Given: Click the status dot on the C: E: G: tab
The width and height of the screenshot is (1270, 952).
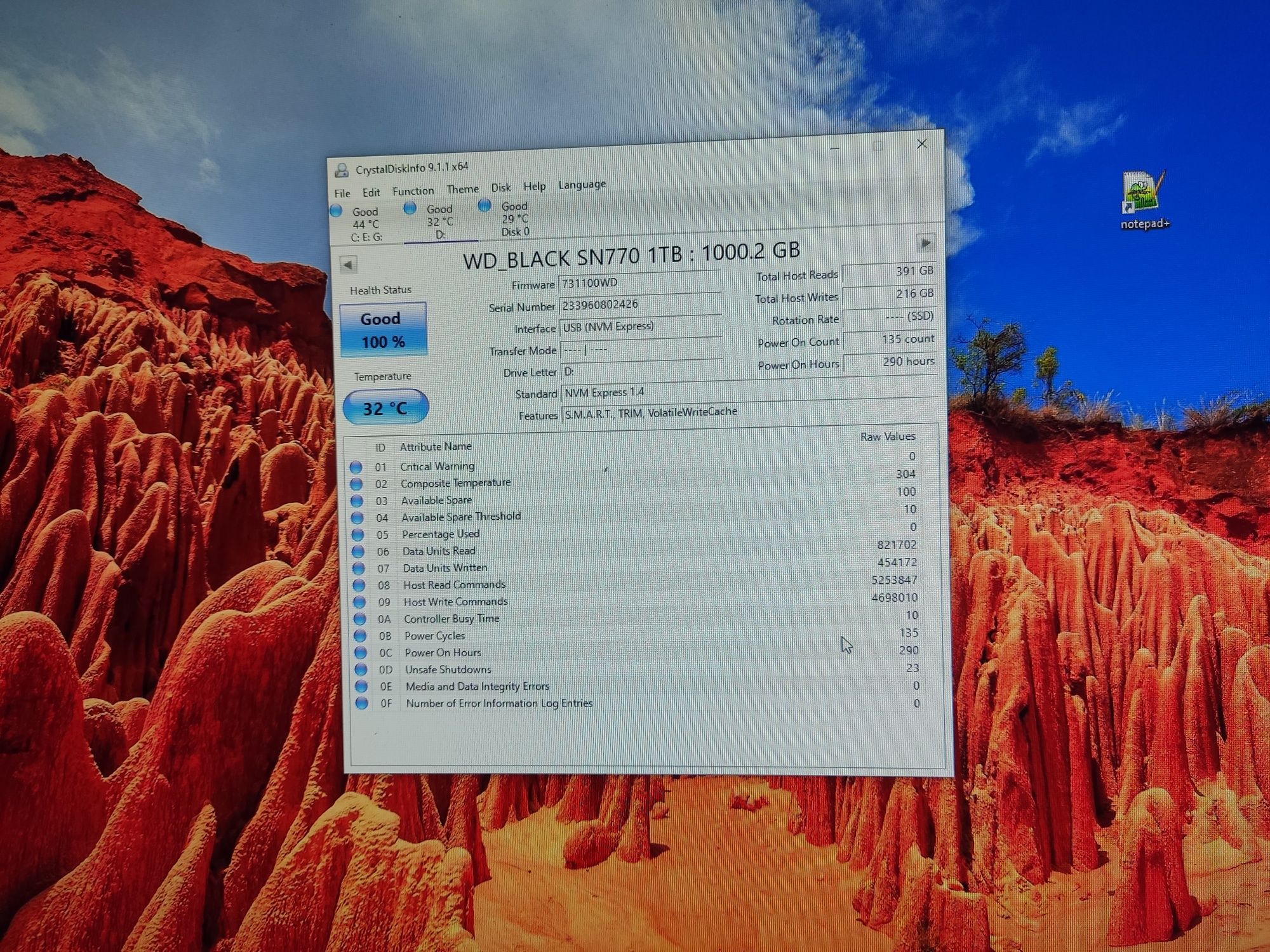Looking at the screenshot, I should (336, 211).
